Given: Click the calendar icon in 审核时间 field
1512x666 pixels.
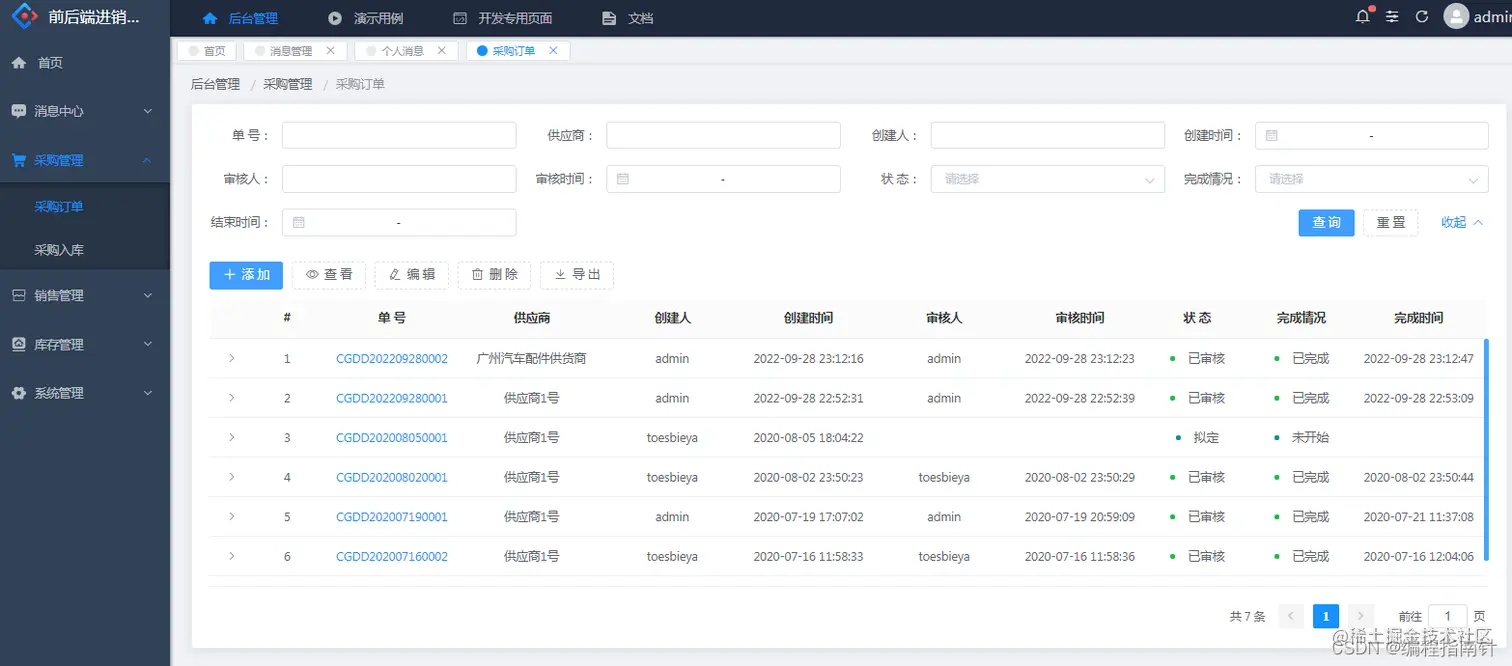Looking at the screenshot, I should [622, 179].
